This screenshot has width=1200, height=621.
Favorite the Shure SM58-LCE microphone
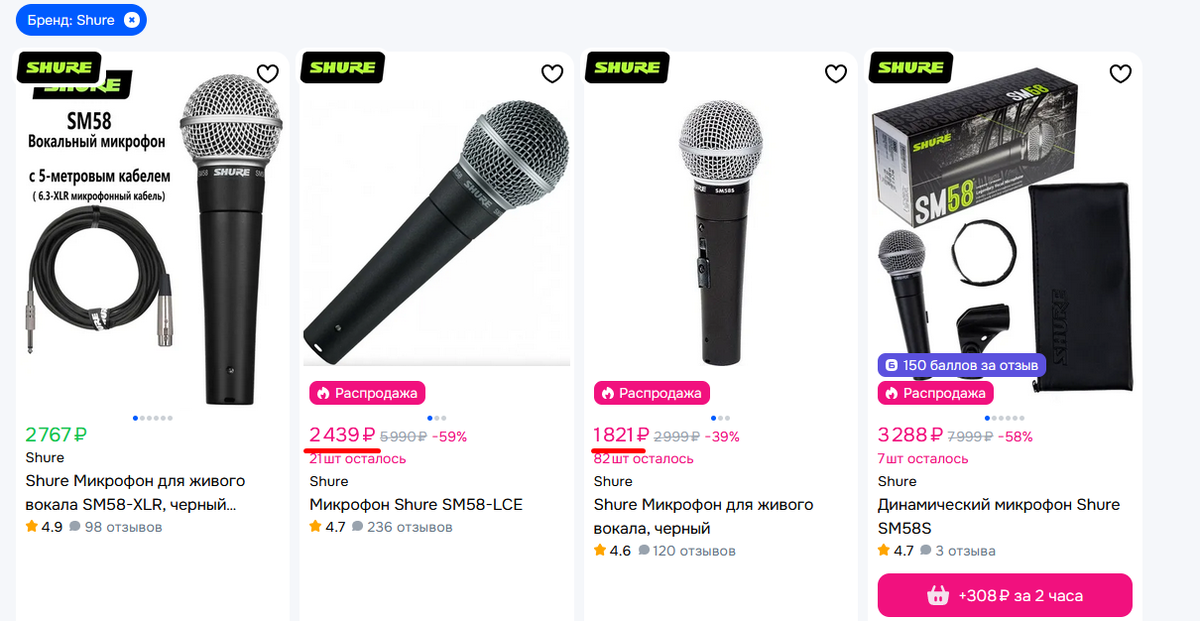[551, 73]
